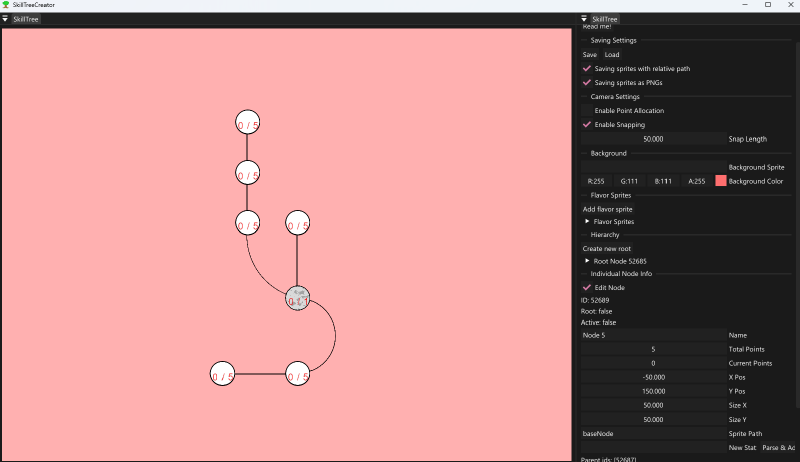Viewport: 800px width, 462px height.
Task: Click the Create new root button
Action: click(x=606, y=248)
